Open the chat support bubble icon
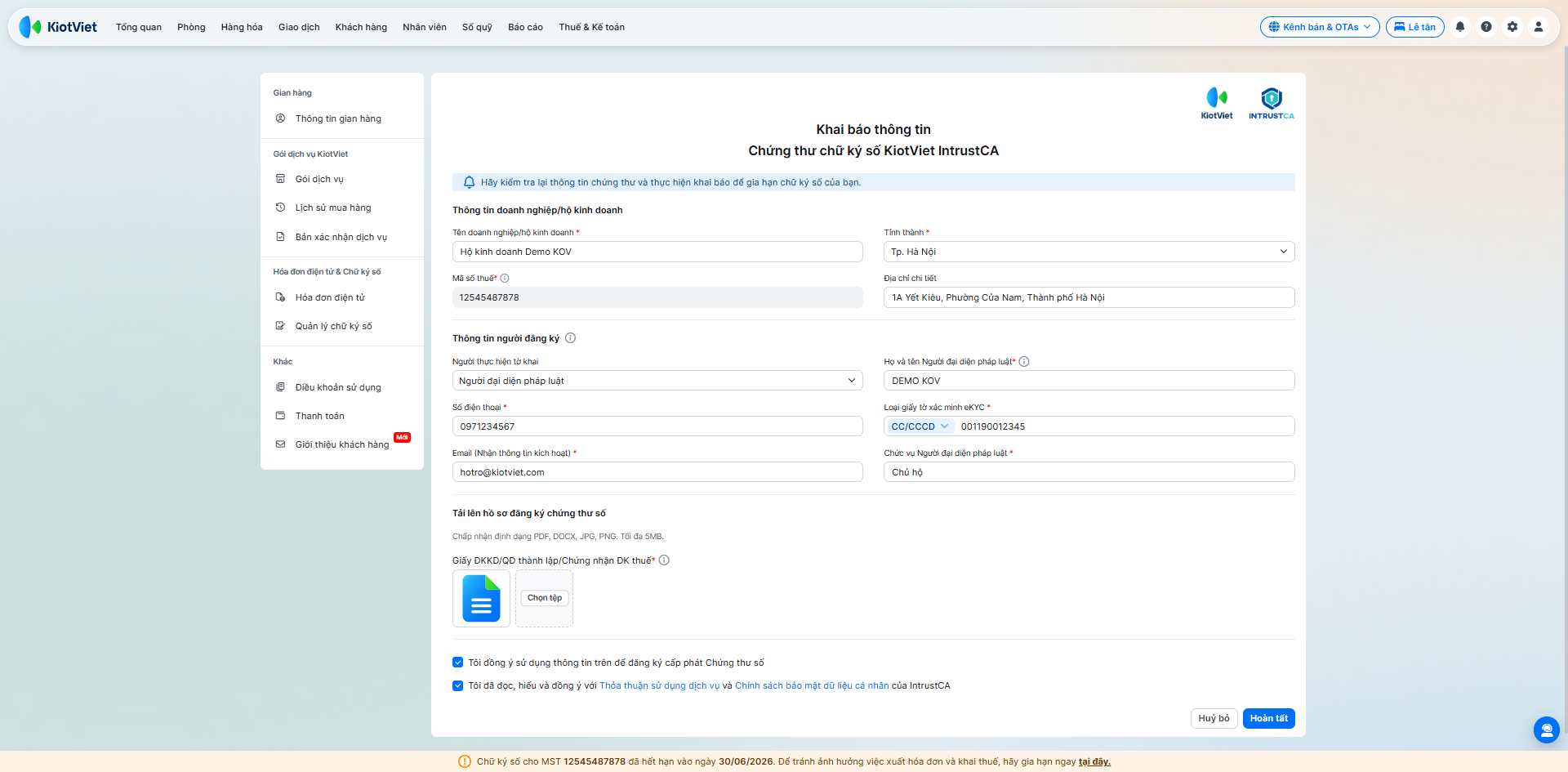 click(1547, 730)
